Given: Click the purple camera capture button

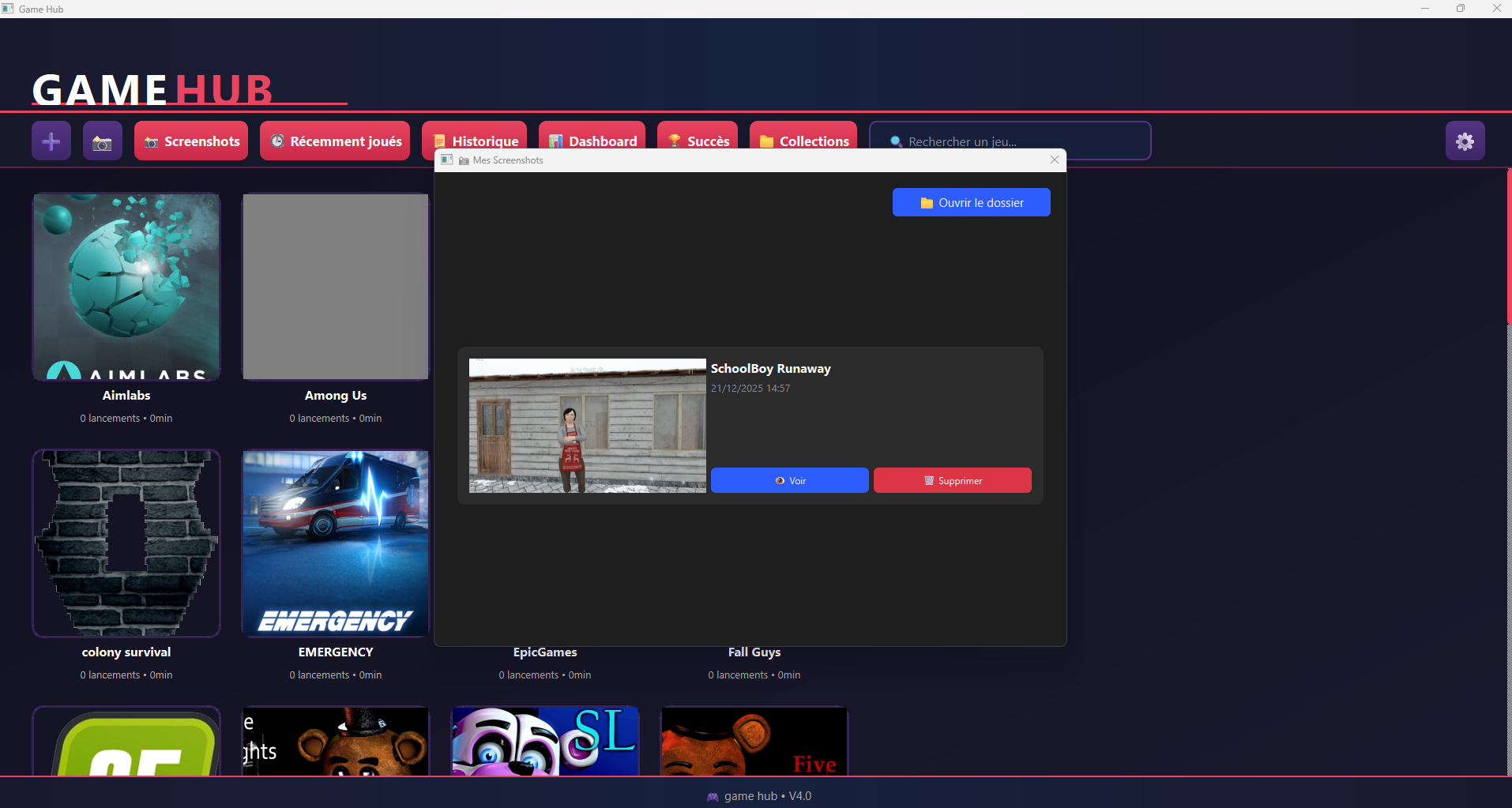Looking at the screenshot, I should click(103, 141).
